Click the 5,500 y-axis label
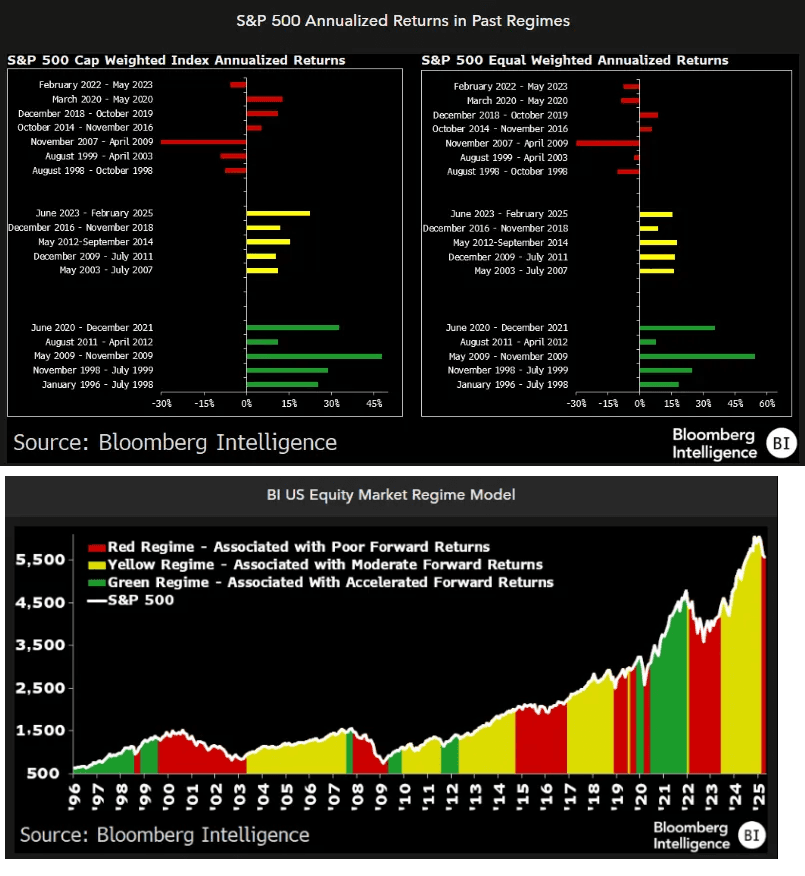 click(x=40, y=560)
